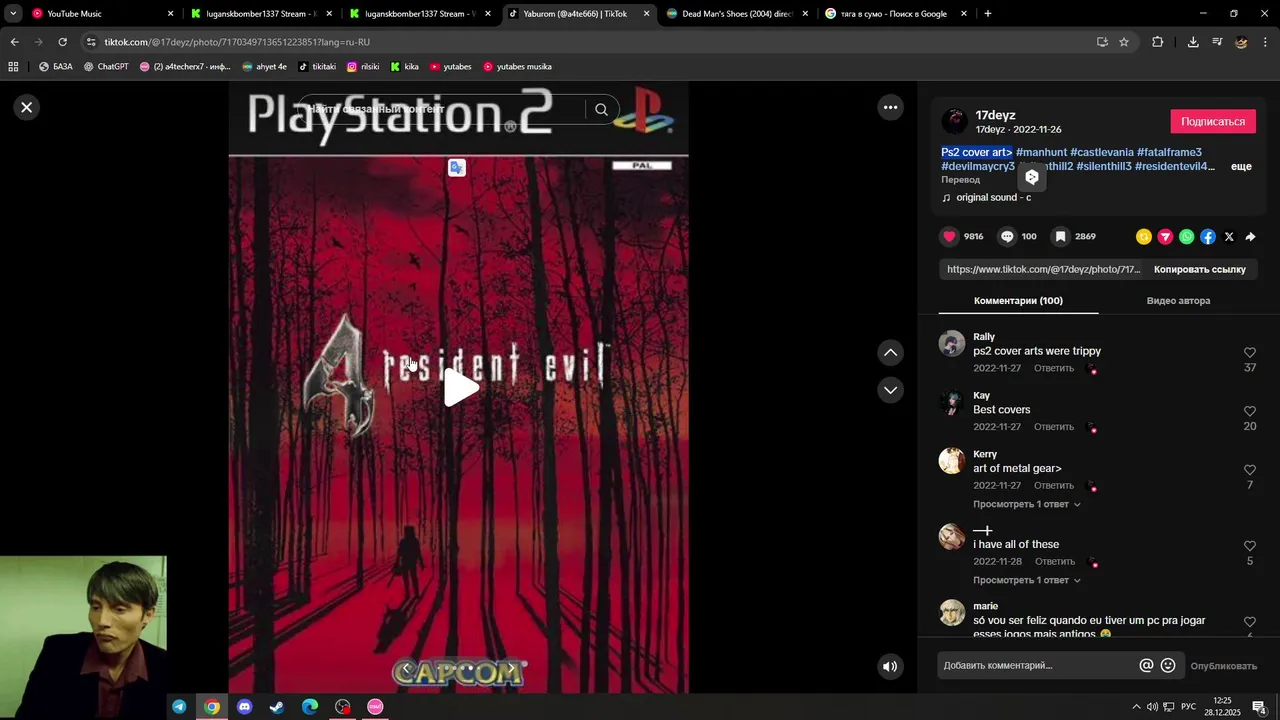Like the post with heart icon
This screenshot has width=1280, height=720.
pos(950,236)
